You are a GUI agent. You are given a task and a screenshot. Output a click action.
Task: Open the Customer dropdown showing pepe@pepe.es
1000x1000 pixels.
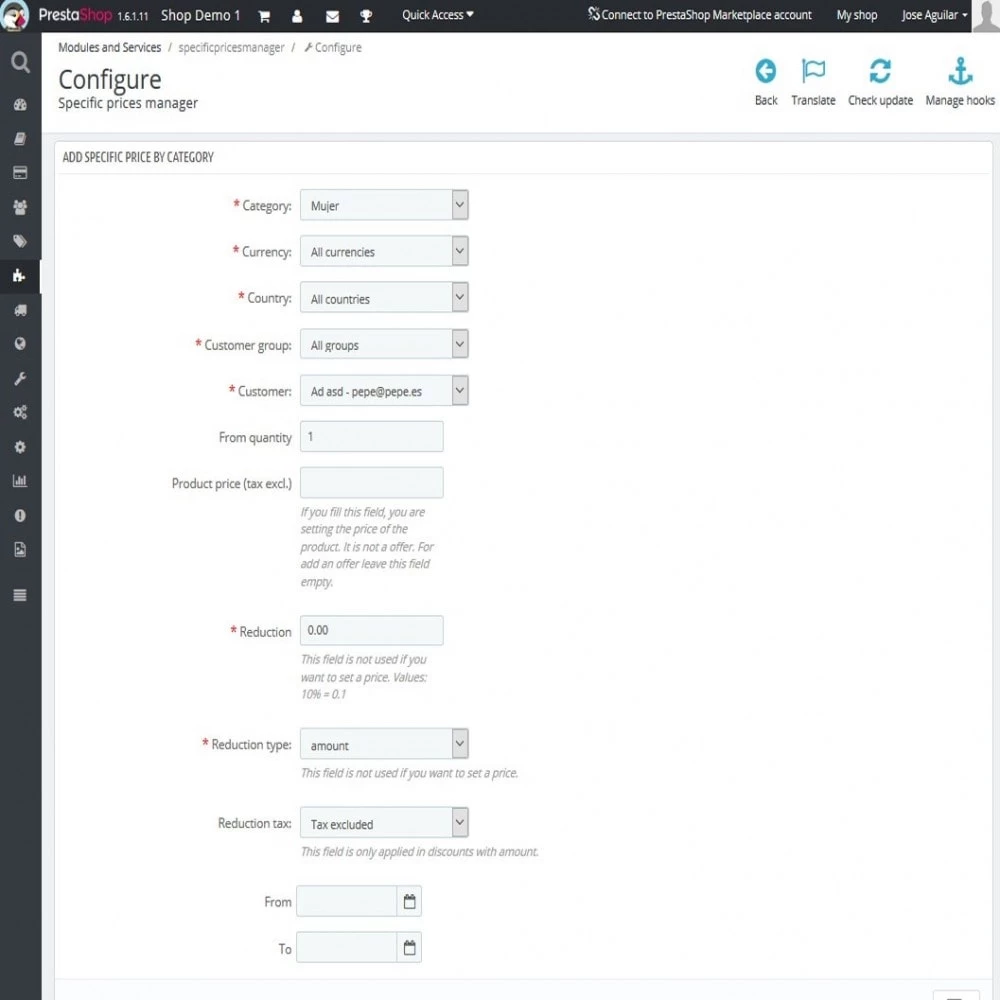point(384,391)
